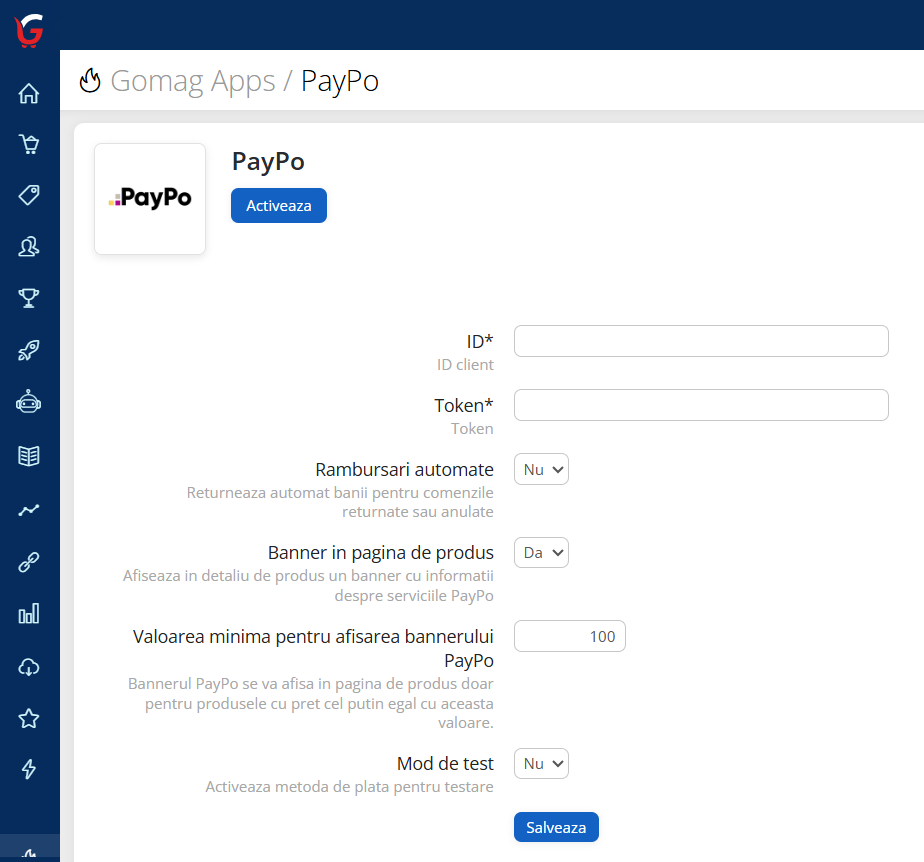Open the chain link icon
This screenshot has height=862, width=924.
pos(29,562)
